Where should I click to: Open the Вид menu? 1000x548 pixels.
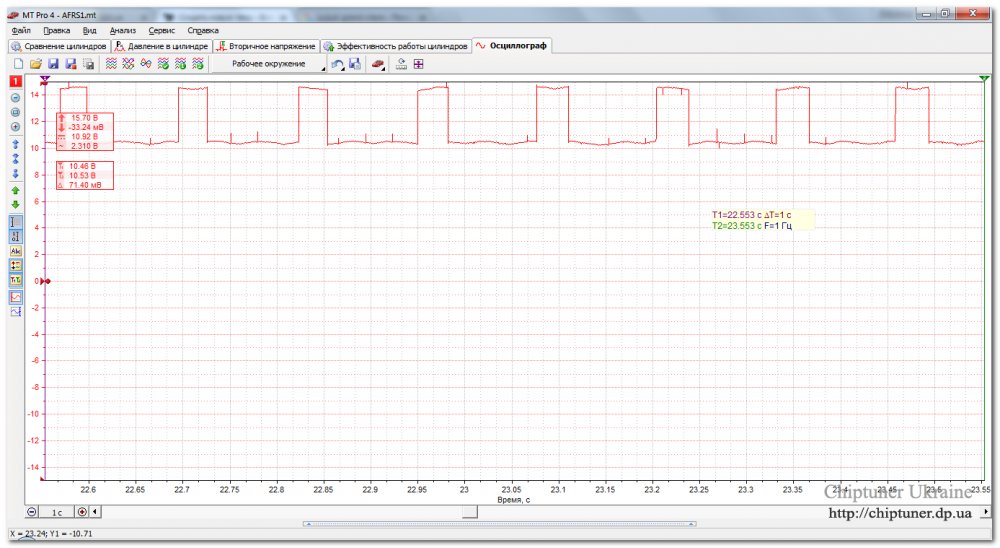89,30
